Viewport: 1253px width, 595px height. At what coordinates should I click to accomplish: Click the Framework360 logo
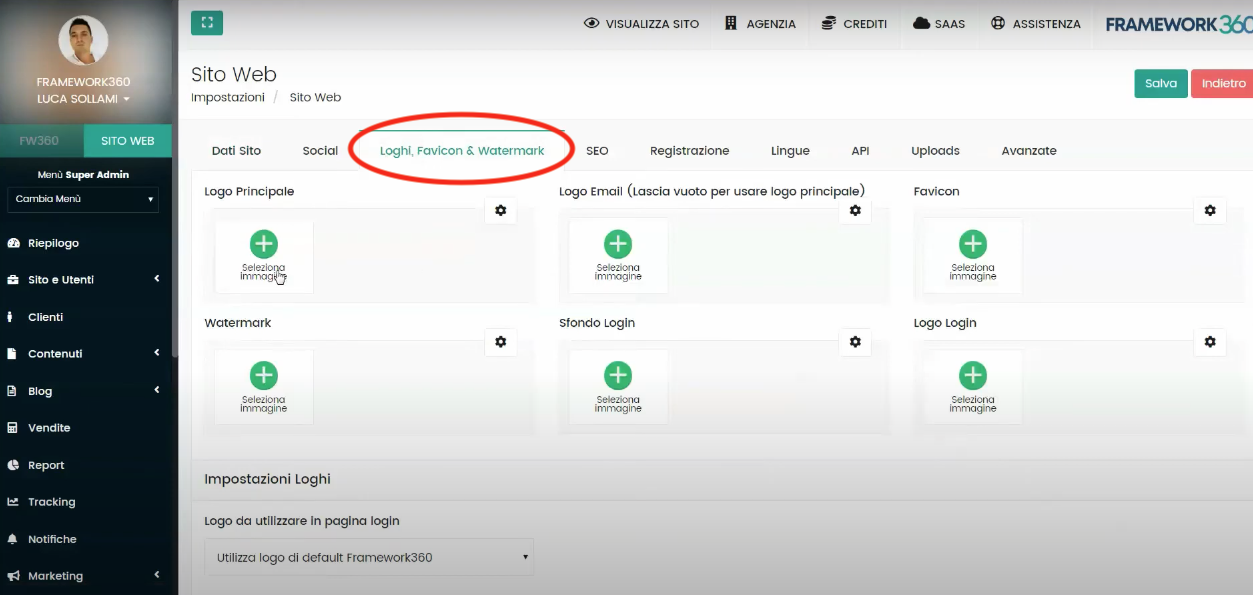(1179, 24)
